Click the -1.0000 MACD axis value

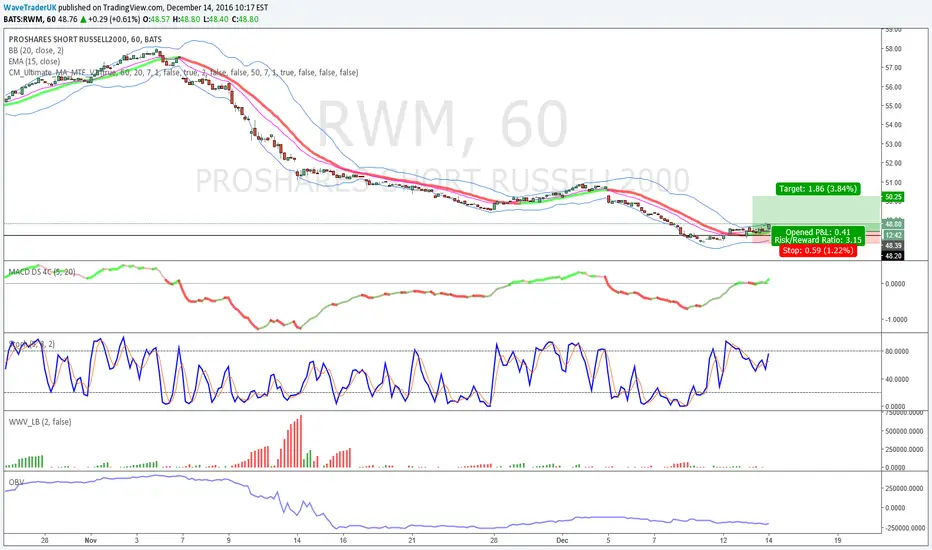click(x=895, y=320)
